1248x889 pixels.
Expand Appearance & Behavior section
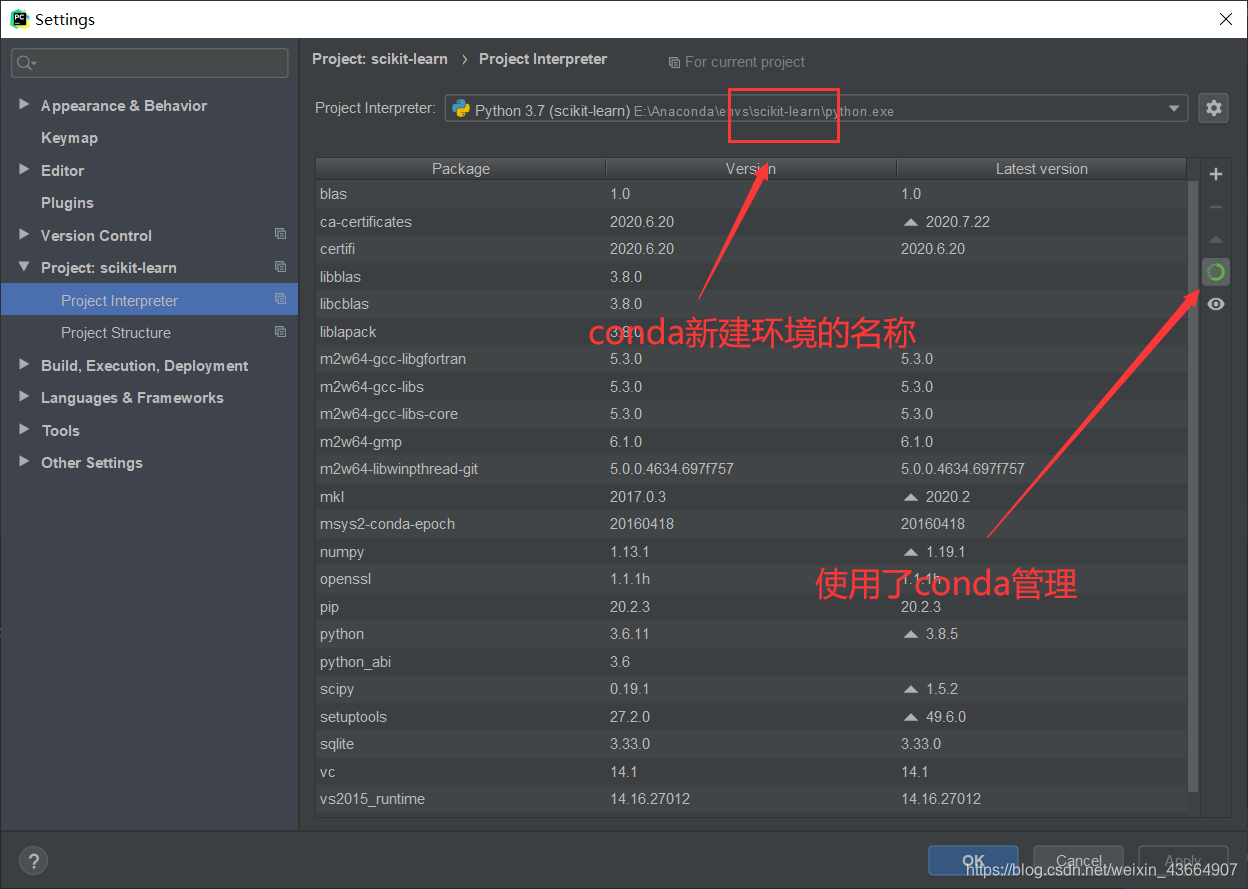click(x=24, y=105)
